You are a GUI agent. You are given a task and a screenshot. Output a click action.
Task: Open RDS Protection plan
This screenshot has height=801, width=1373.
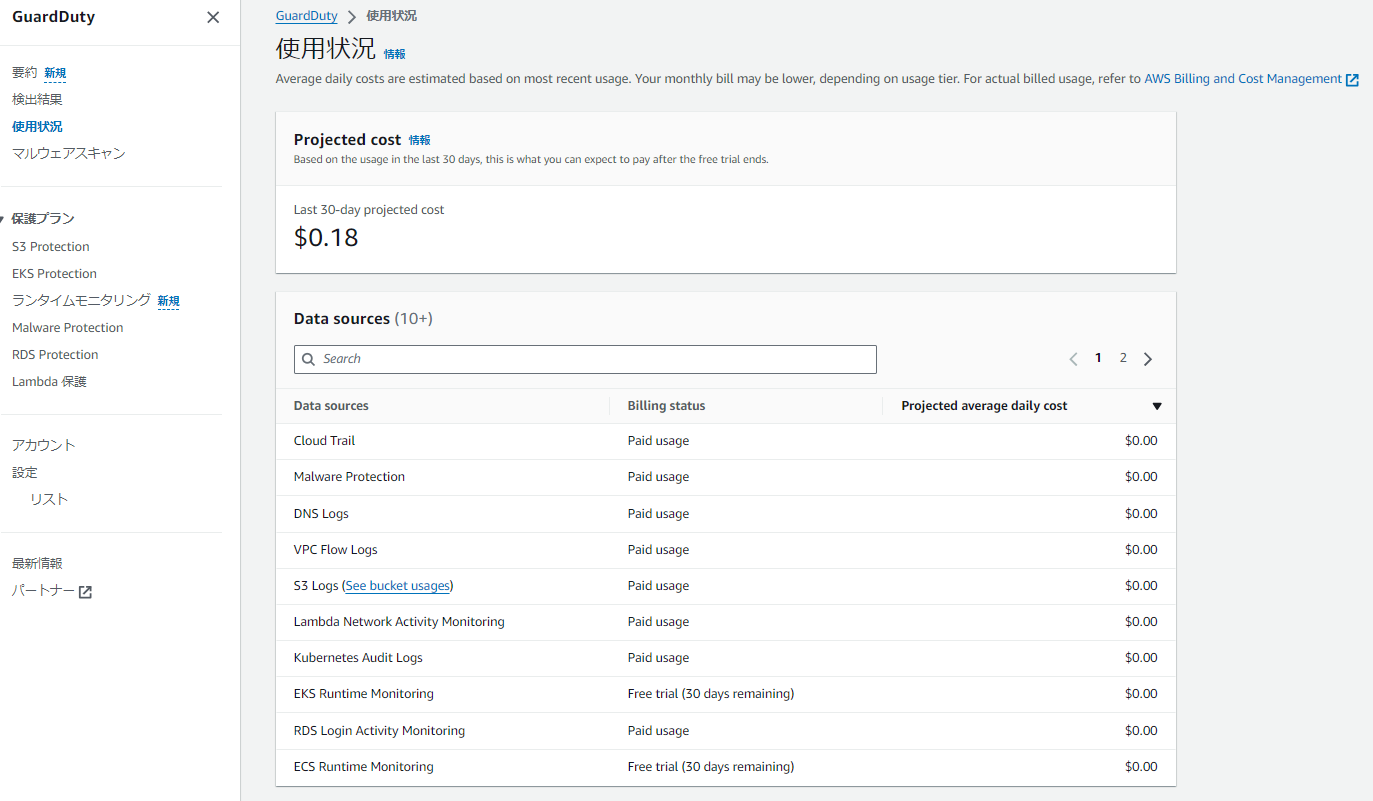click(x=55, y=355)
